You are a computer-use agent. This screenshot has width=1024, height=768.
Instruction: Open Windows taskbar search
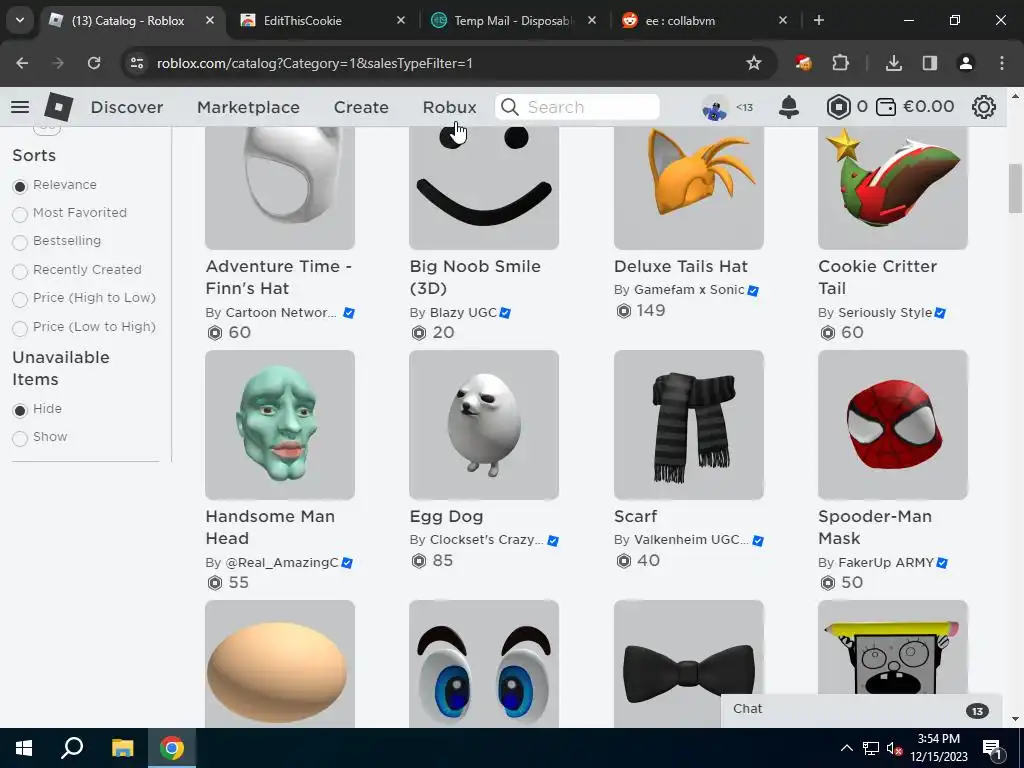pos(72,748)
